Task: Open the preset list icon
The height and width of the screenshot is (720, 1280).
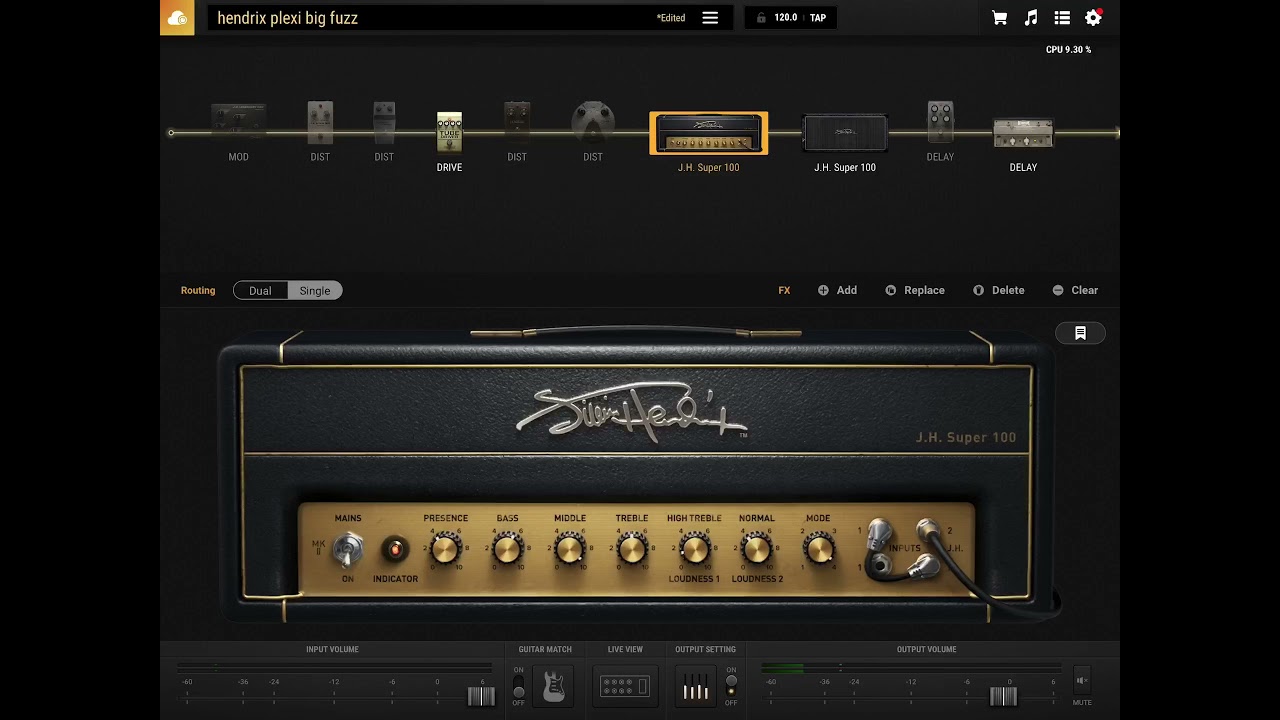Action: pos(1062,18)
